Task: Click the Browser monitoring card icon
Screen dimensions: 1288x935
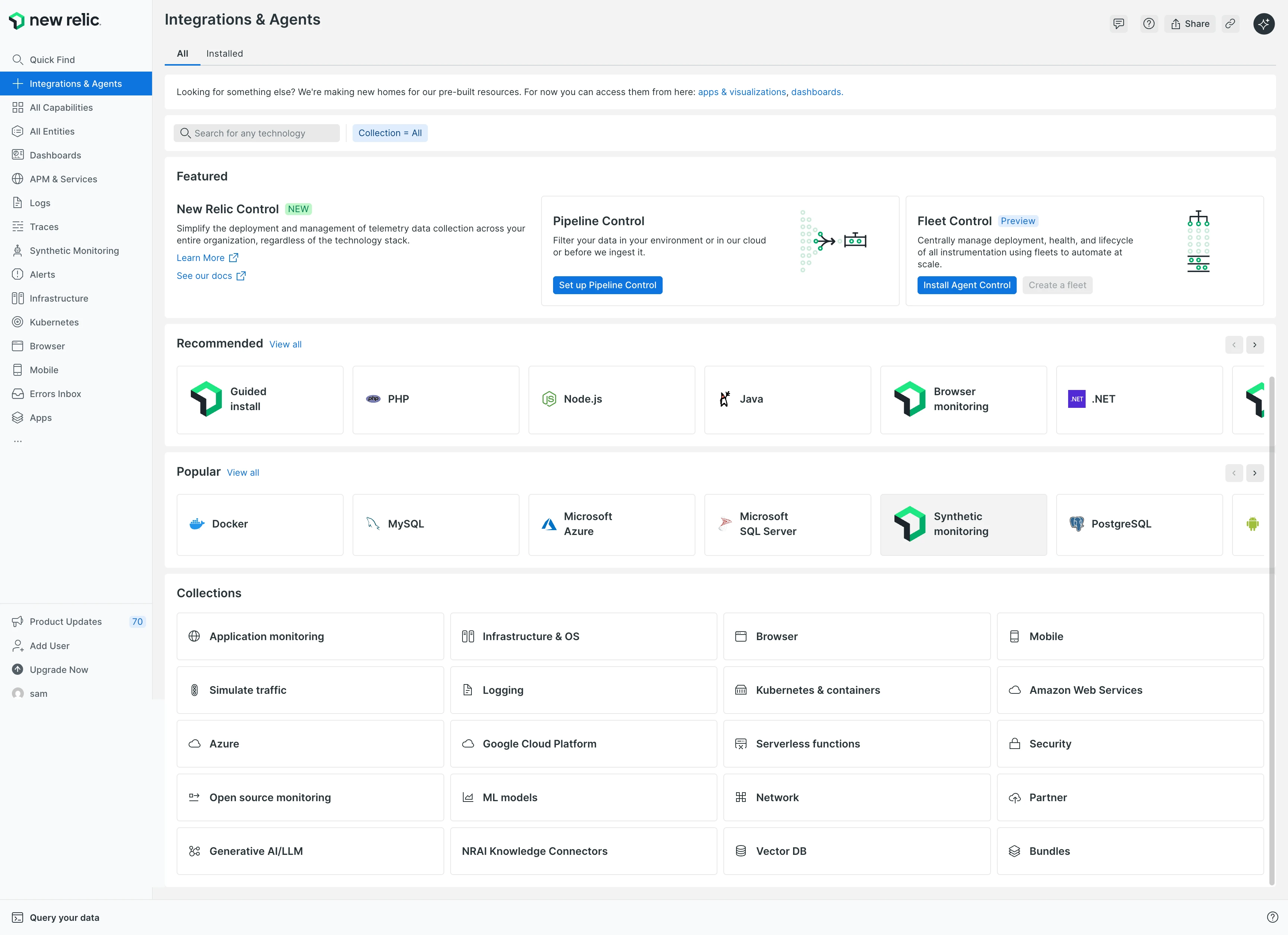Action: click(x=910, y=399)
